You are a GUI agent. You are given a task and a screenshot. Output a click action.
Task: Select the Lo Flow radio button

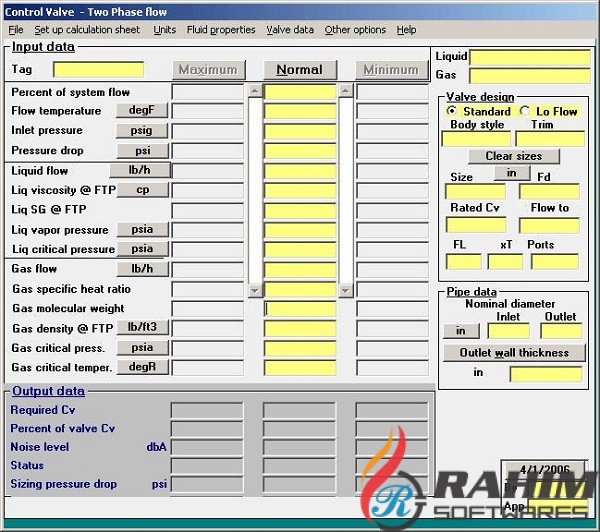point(526,111)
